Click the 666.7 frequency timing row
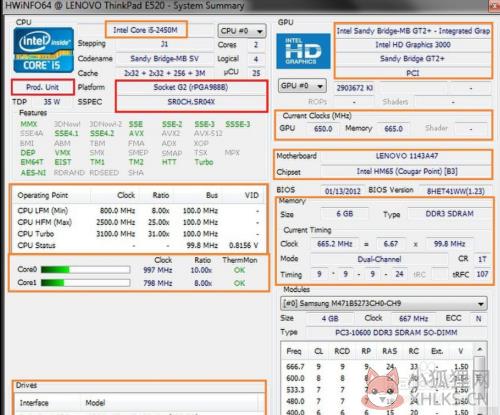Image resolution: width=500 pixels, height=415 pixels. tap(377, 366)
